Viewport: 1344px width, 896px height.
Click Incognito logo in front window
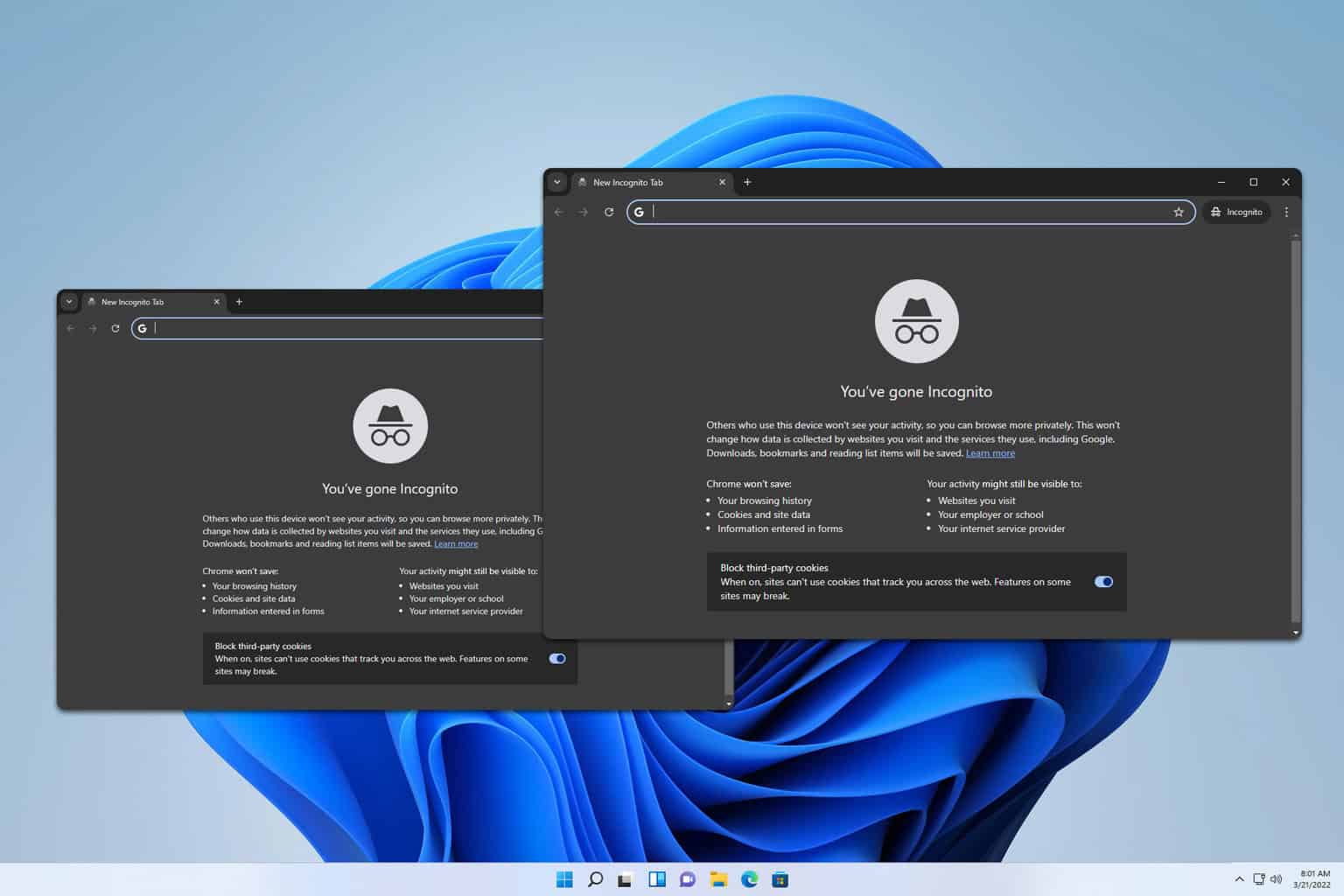click(916, 321)
